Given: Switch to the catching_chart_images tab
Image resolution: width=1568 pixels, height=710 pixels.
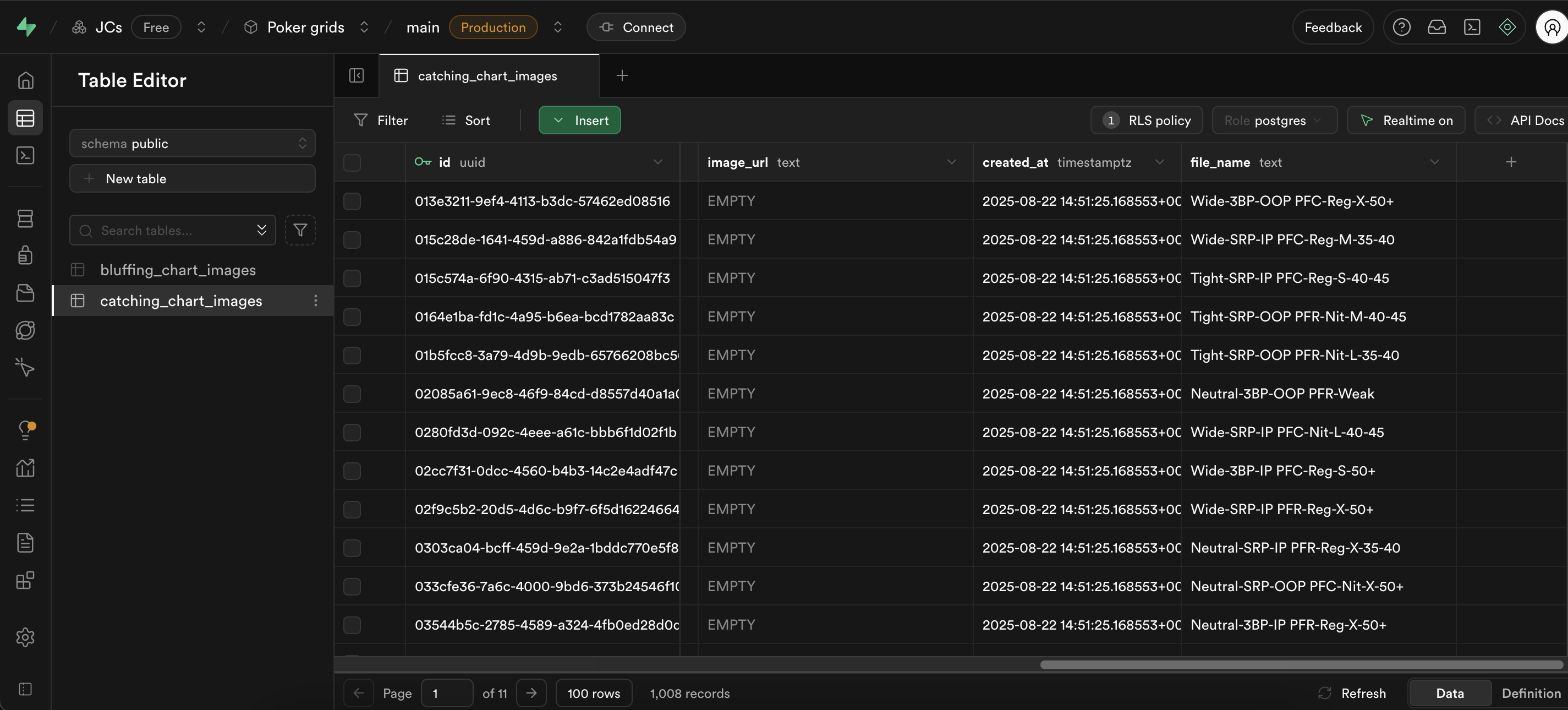Looking at the screenshot, I should coord(490,75).
